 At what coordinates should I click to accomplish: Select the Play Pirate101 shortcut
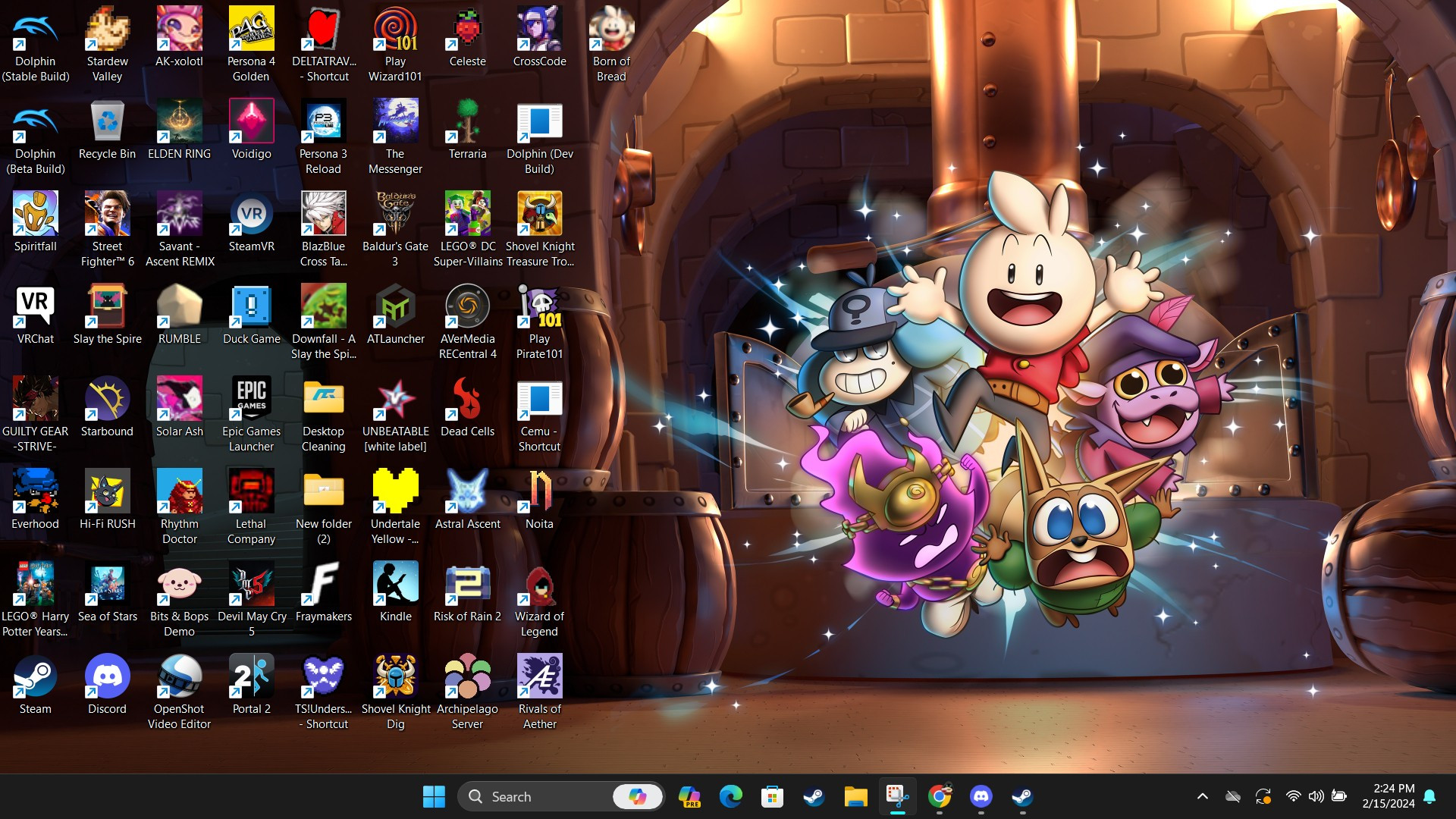539,322
